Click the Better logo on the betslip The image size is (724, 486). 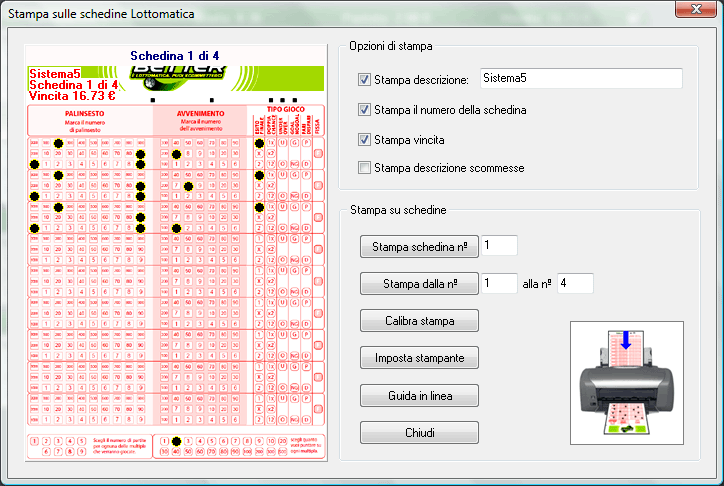pyautogui.click(x=189, y=70)
